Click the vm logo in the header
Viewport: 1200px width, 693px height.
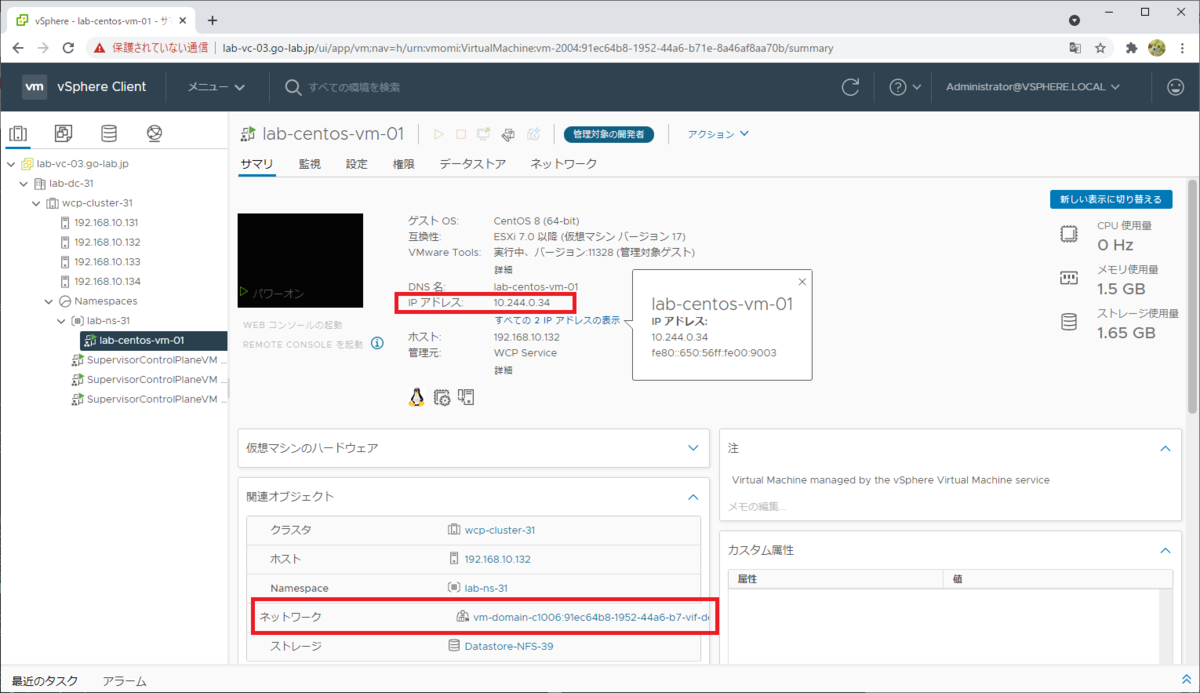tap(34, 87)
